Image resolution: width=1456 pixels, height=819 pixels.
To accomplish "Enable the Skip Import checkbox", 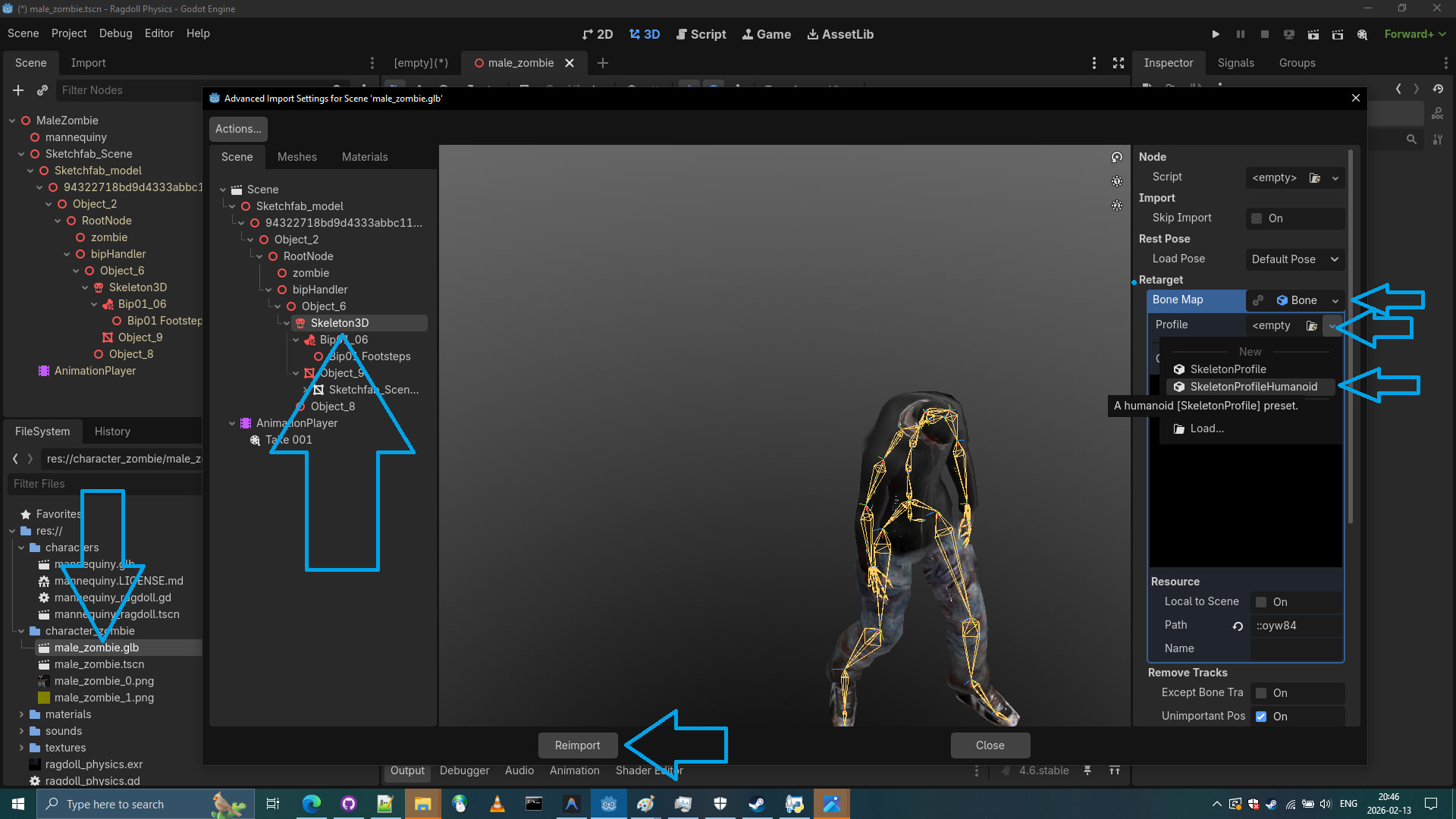I will pyautogui.click(x=1257, y=218).
